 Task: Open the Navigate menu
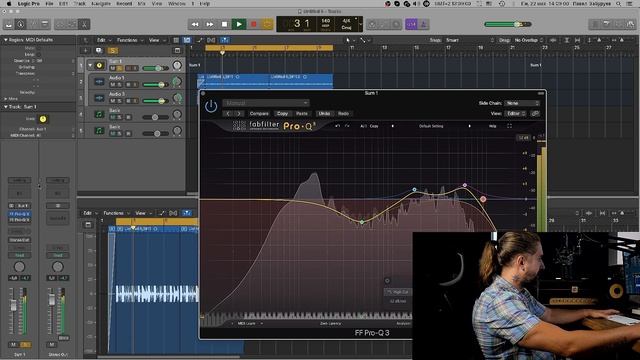100,4
